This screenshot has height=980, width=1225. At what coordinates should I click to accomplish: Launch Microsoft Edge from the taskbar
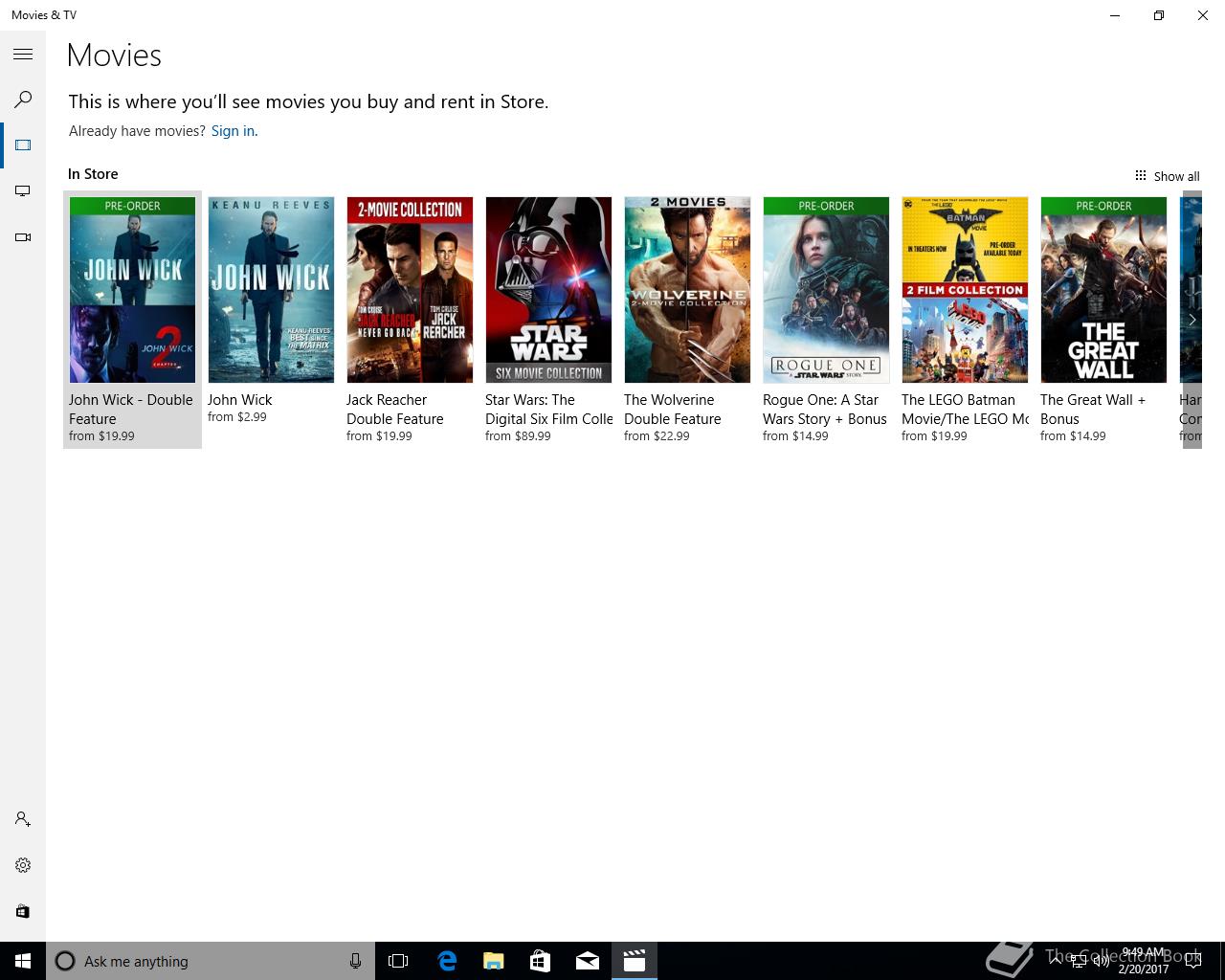coord(447,961)
